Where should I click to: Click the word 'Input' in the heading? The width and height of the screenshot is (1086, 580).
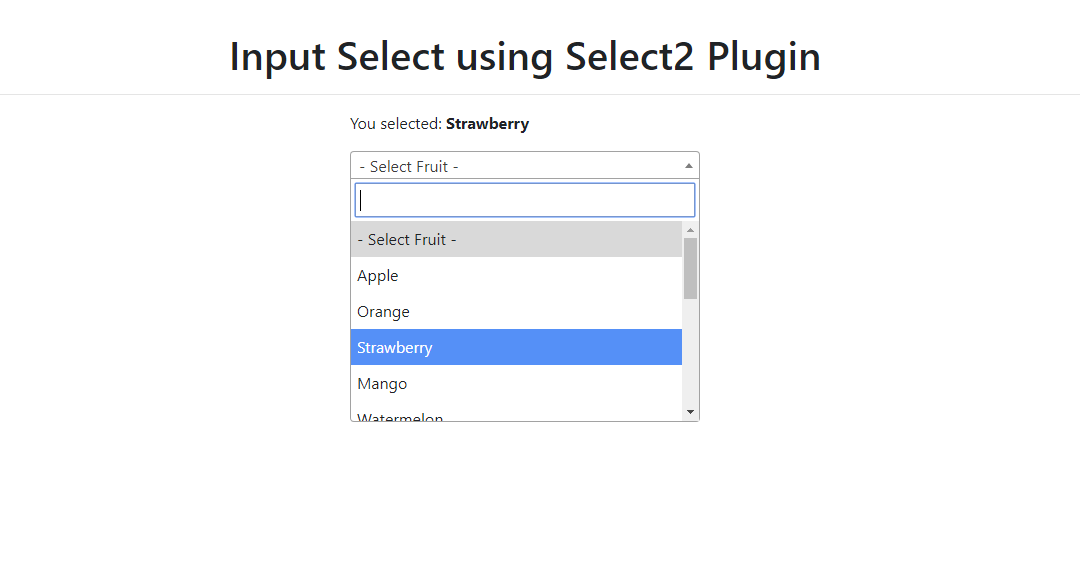(x=277, y=57)
